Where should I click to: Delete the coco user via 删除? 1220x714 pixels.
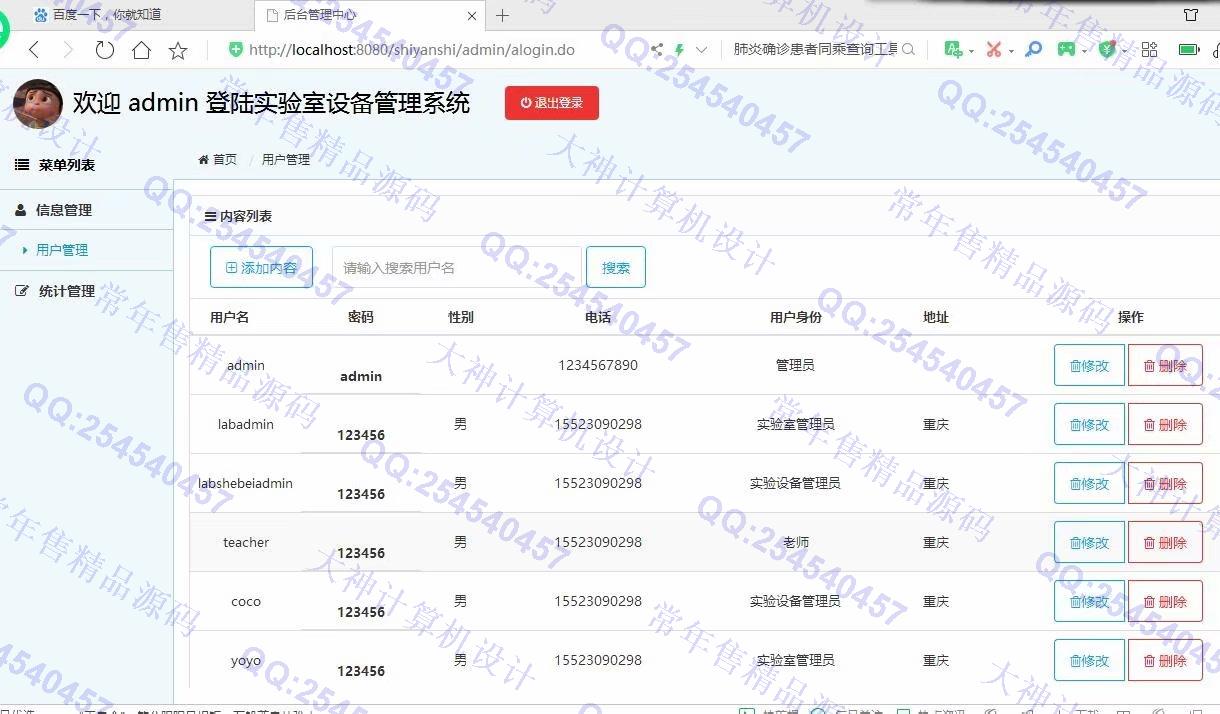click(1165, 601)
